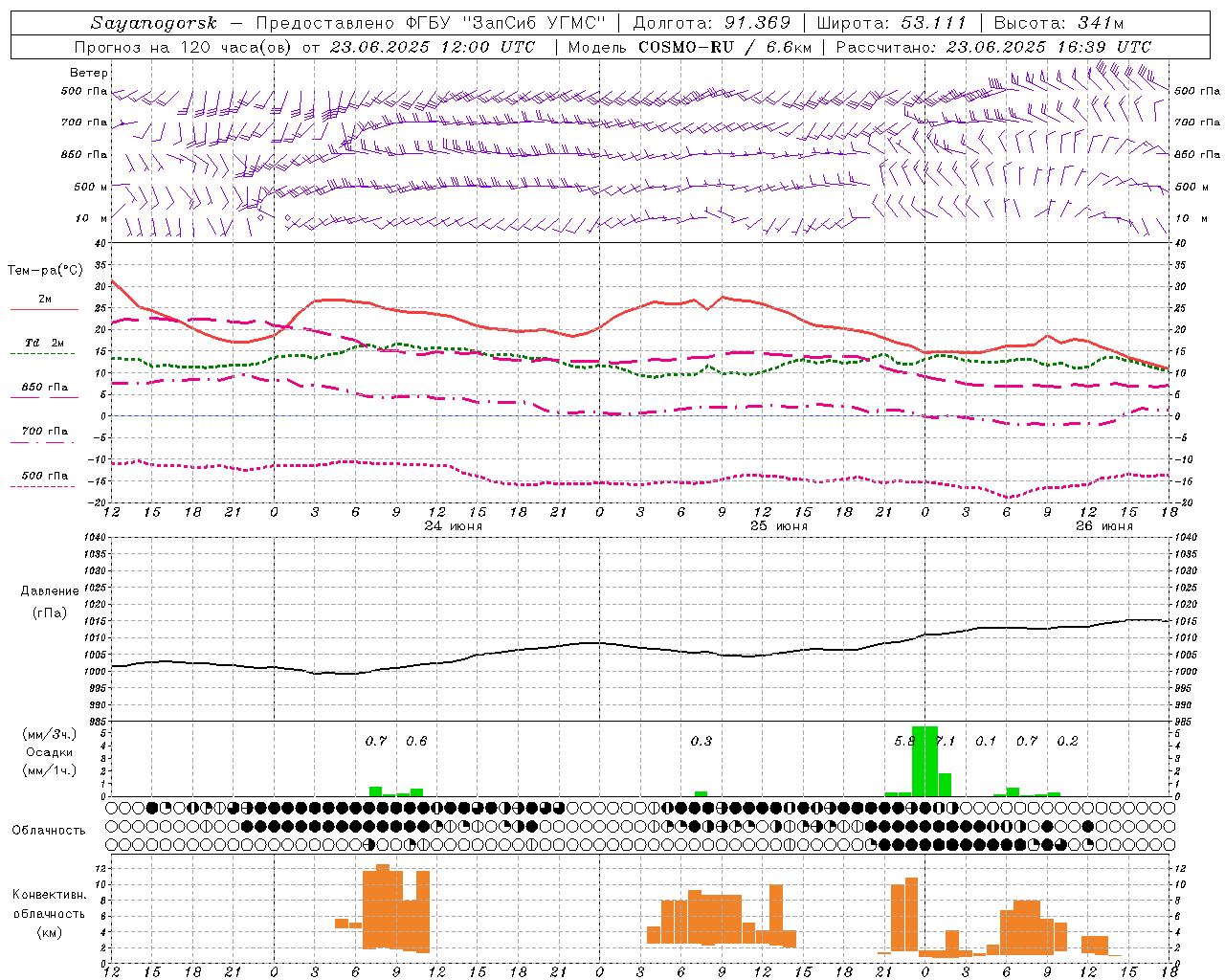Image resolution: width=1225 pixels, height=980 pixels.
Task: Click Прогноз на 120 часа(ов) text
Action: (185, 47)
